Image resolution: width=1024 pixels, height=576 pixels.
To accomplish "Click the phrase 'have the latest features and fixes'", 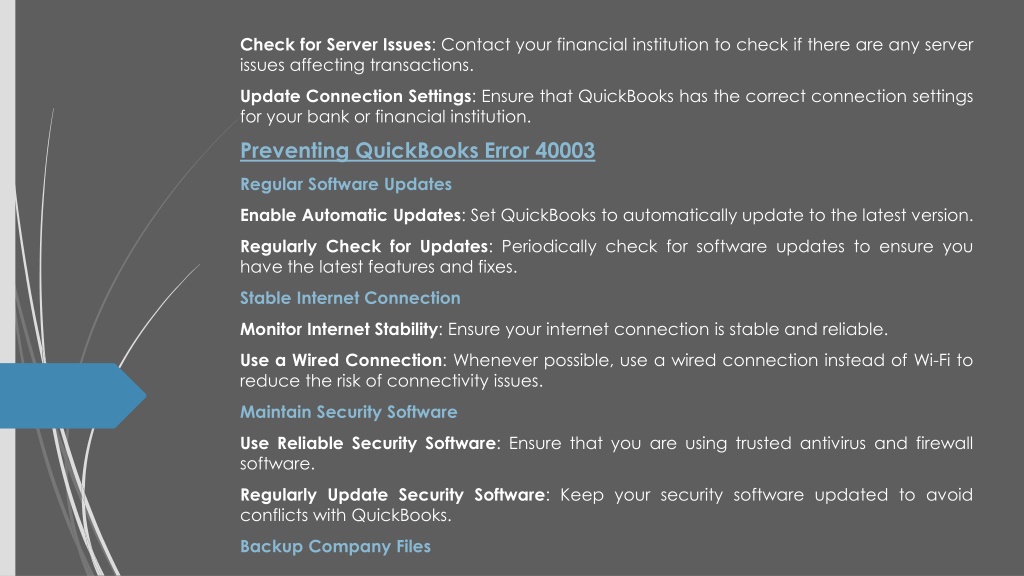I will tap(377, 266).
